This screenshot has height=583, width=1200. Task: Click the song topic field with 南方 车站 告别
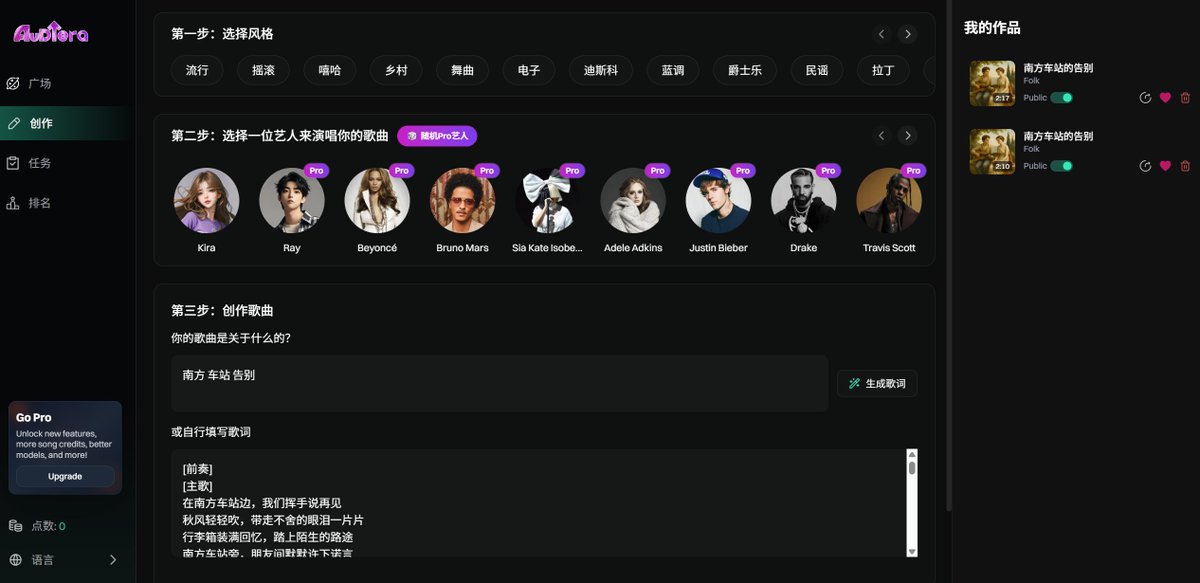(x=499, y=383)
